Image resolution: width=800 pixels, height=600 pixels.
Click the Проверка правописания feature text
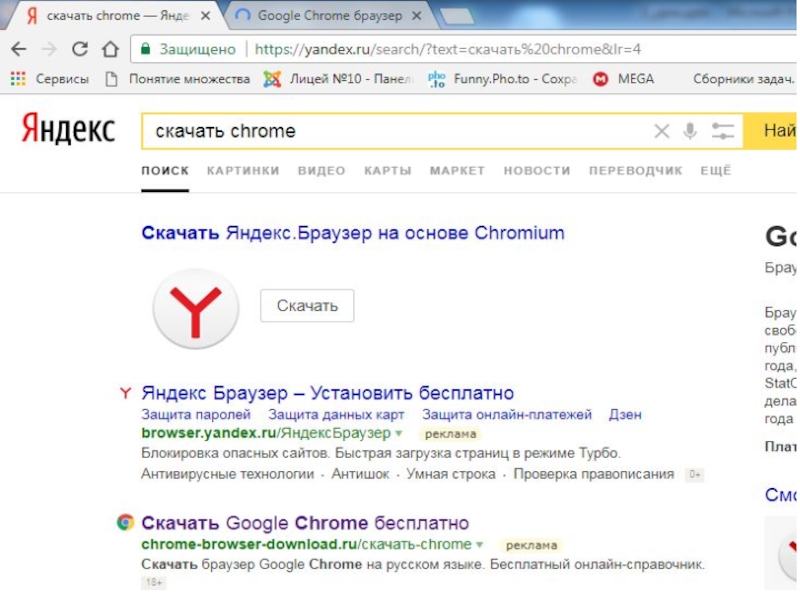(x=593, y=474)
